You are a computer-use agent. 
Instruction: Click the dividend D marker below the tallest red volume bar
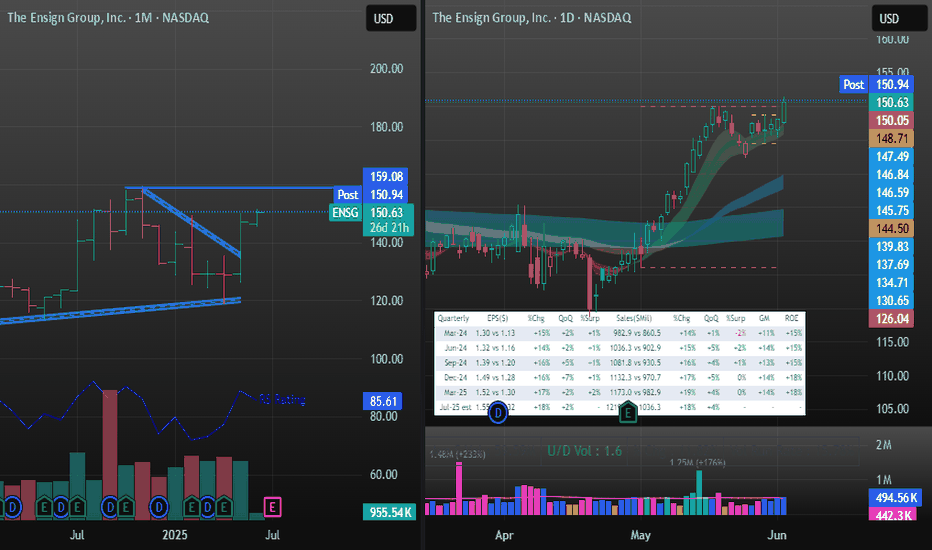pos(109,507)
